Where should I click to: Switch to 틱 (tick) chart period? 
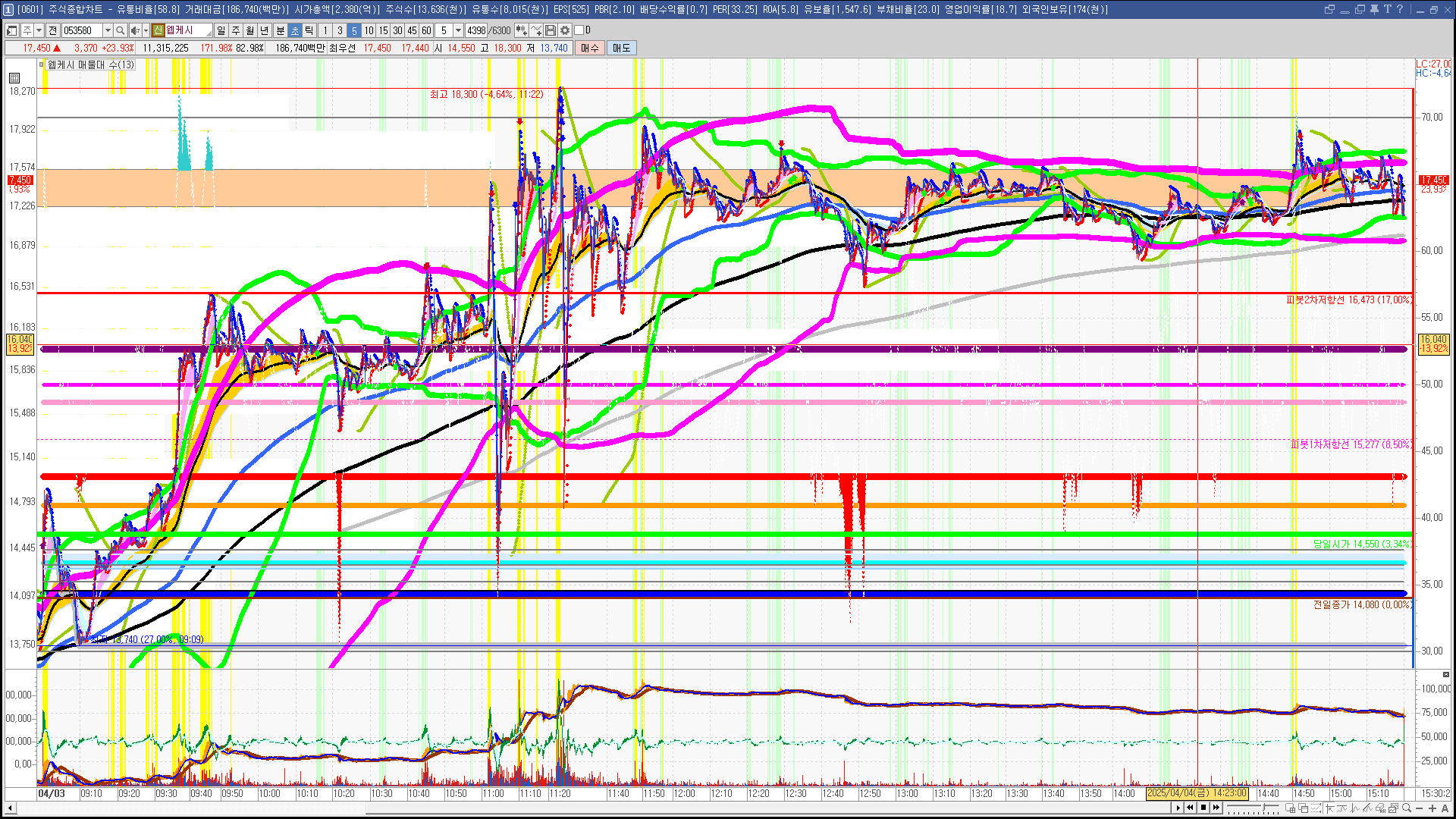click(309, 30)
